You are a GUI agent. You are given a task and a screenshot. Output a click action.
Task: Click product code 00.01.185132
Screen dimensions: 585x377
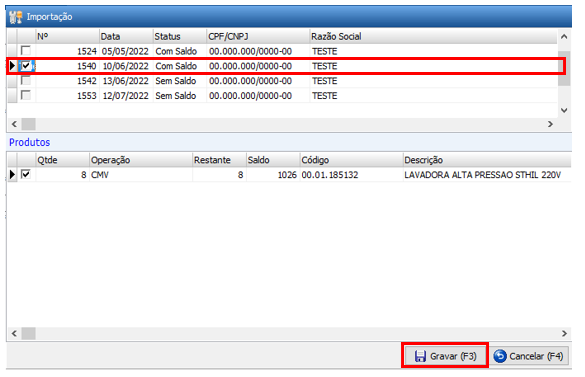click(x=330, y=175)
